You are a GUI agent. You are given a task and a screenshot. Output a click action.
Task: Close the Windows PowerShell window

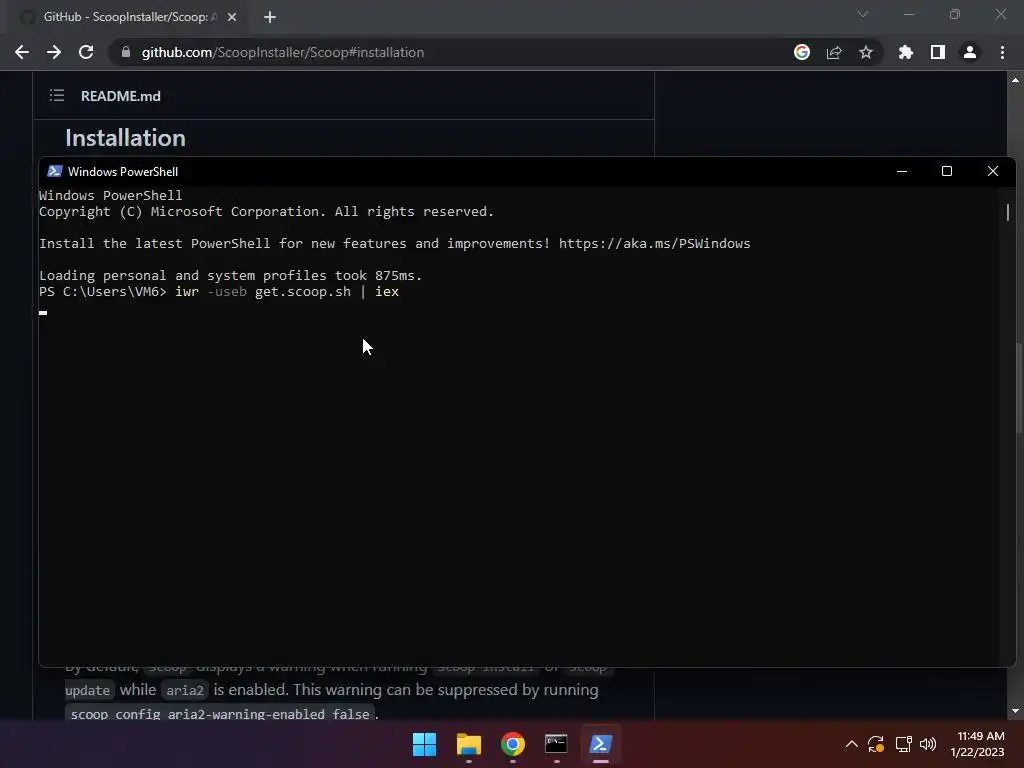pyautogui.click(x=993, y=171)
